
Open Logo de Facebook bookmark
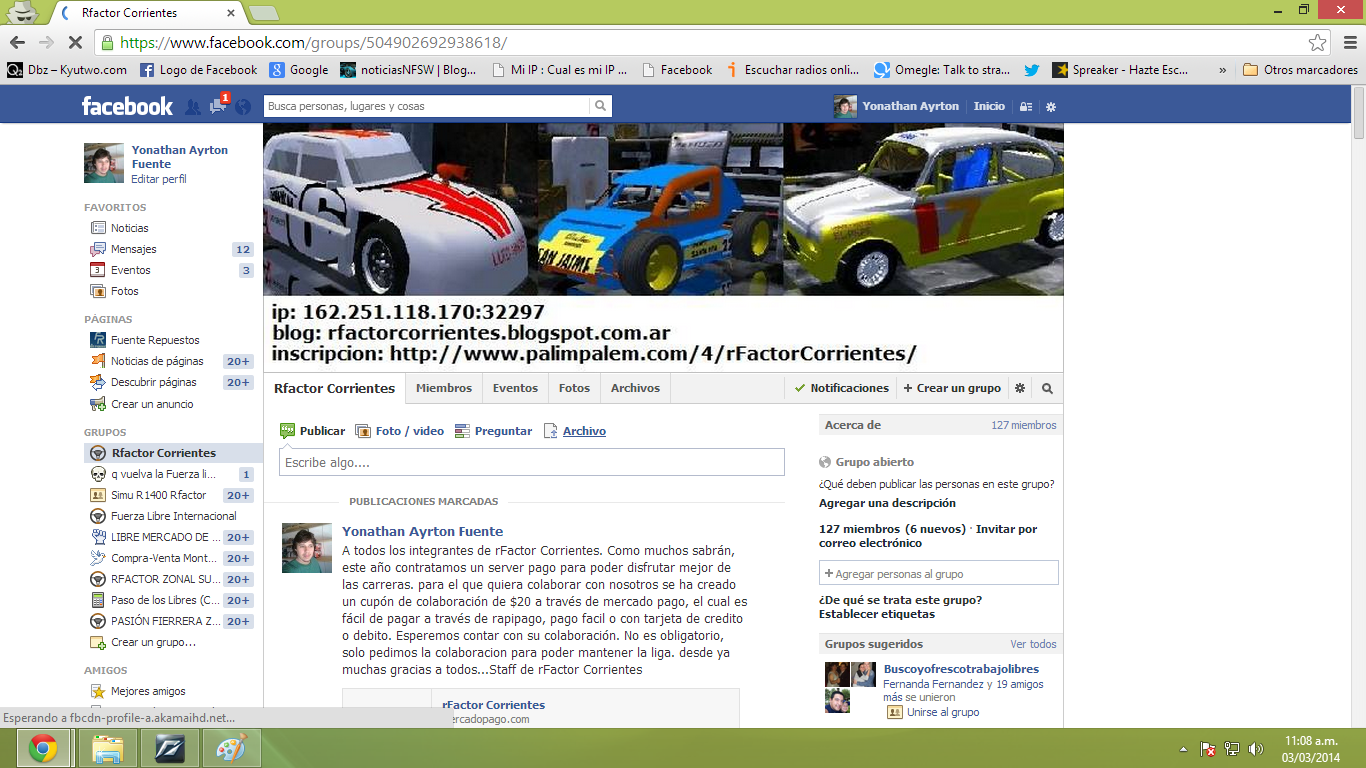click(198, 70)
